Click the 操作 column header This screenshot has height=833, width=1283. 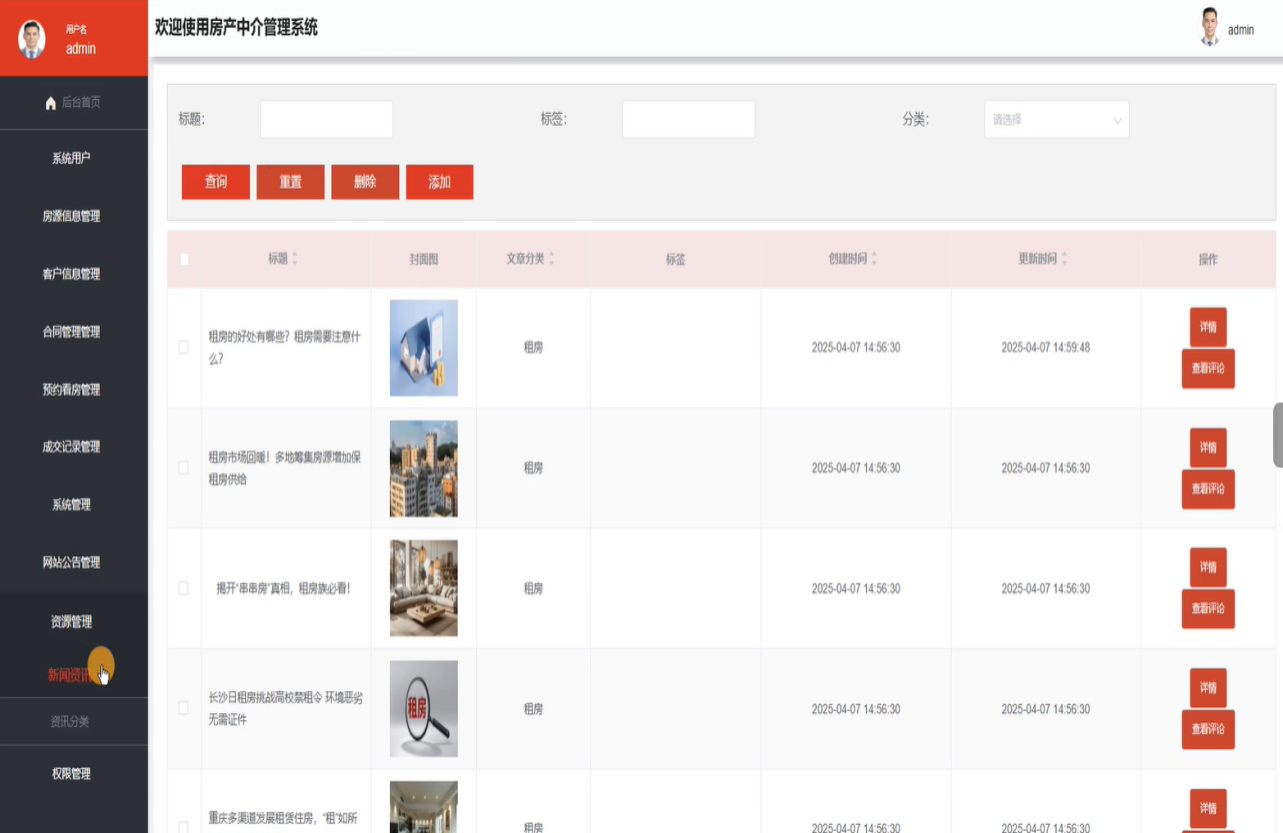tap(1208, 260)
